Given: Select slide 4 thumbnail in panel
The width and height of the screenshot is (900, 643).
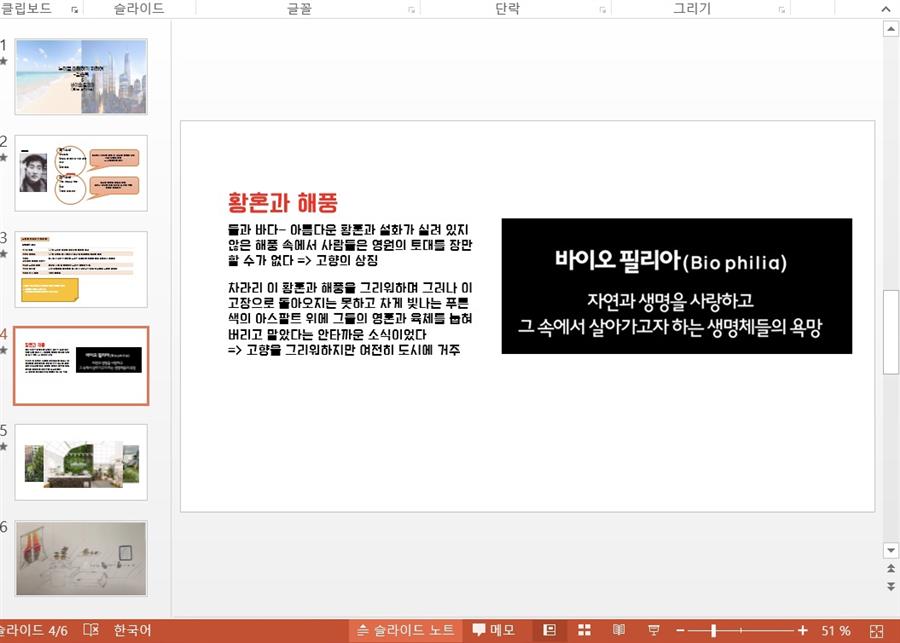Looking at the screenshot, I should 81,366.
